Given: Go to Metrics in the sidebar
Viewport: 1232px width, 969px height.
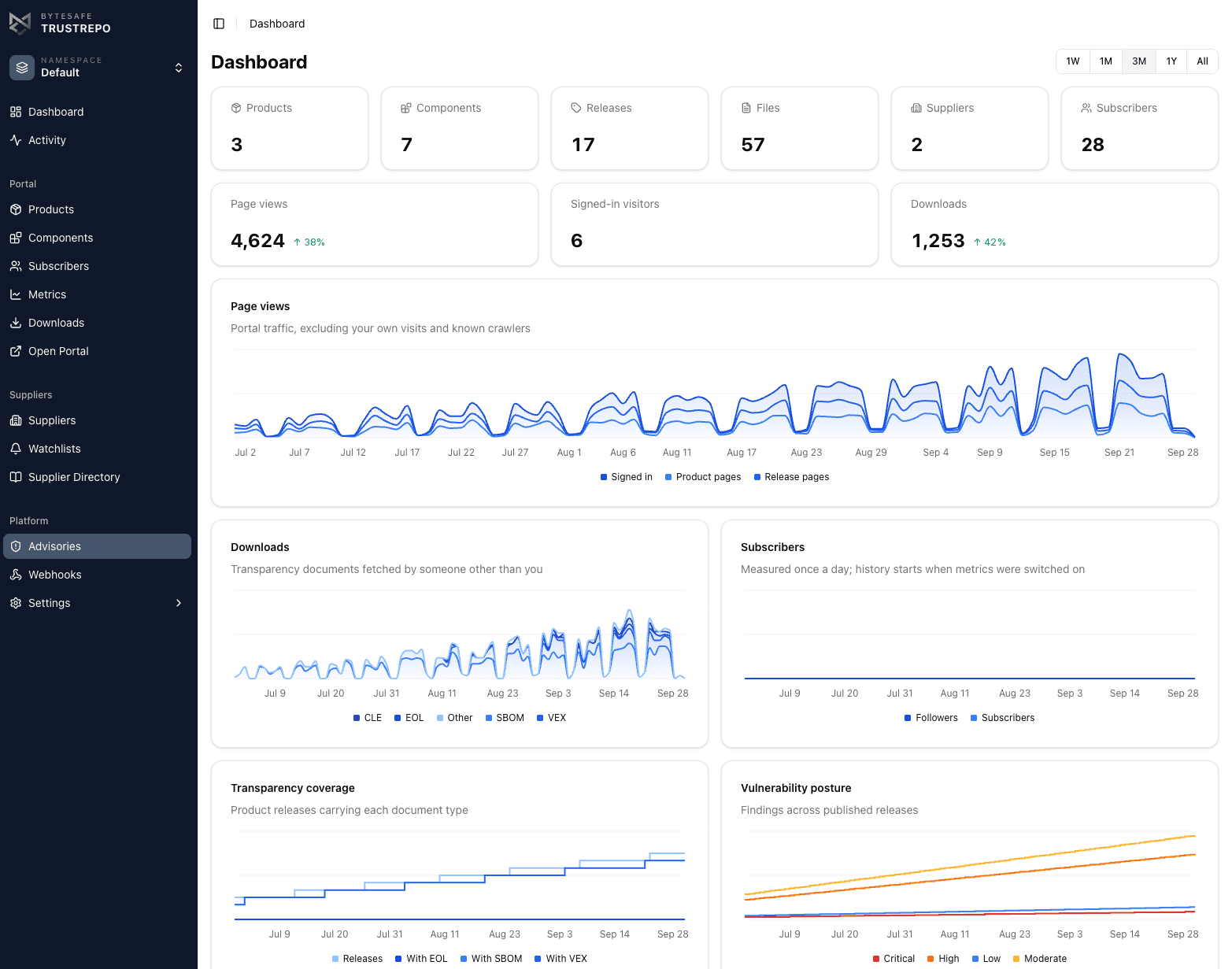Looking at the screenshot, I should pyautogui.click(x=98, y=294).
